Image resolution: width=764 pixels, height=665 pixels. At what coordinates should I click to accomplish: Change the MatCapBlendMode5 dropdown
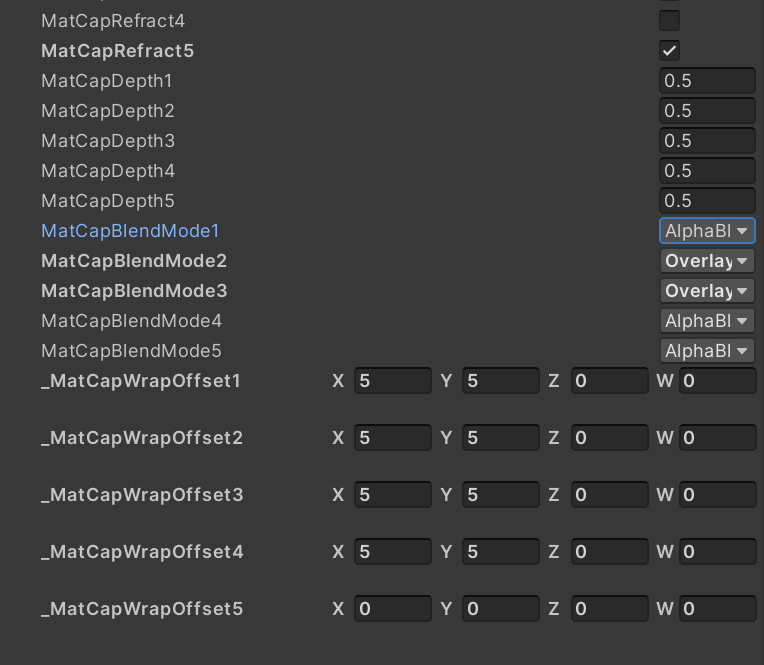click(x=707, y=351)
